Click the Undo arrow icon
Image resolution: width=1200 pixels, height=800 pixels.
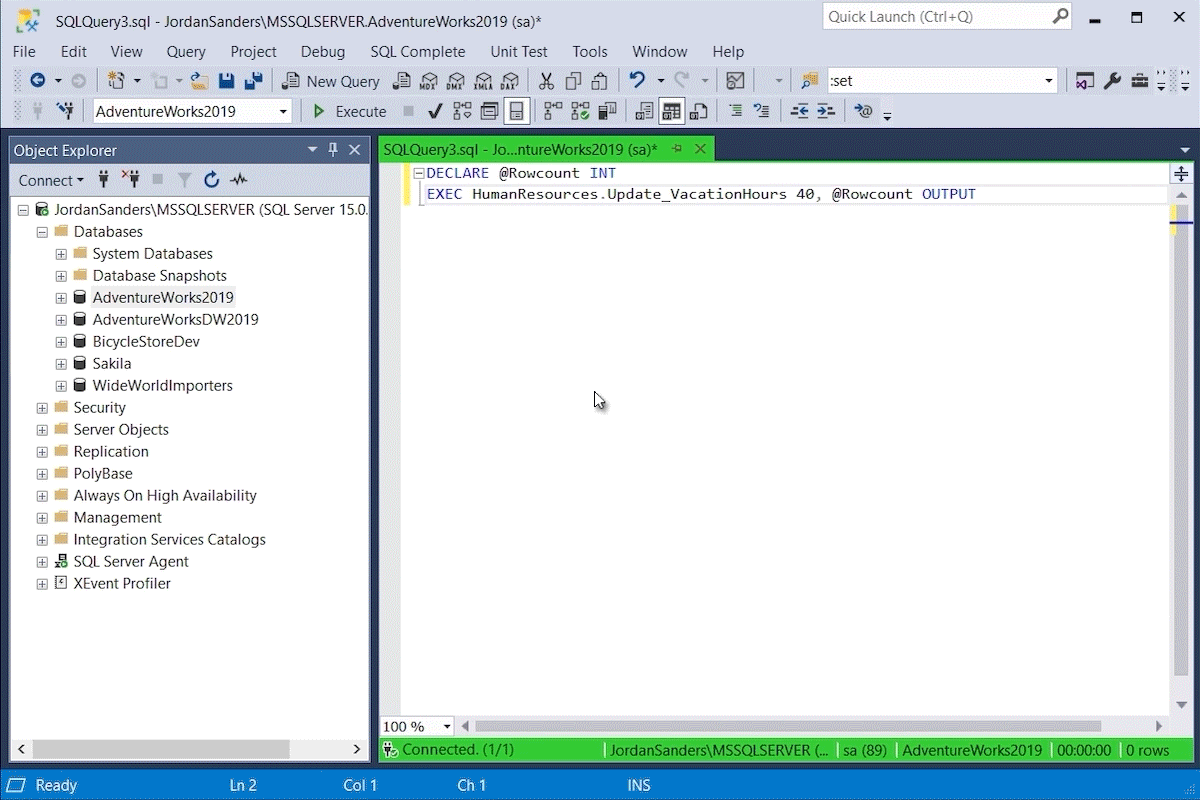point(635,81)
